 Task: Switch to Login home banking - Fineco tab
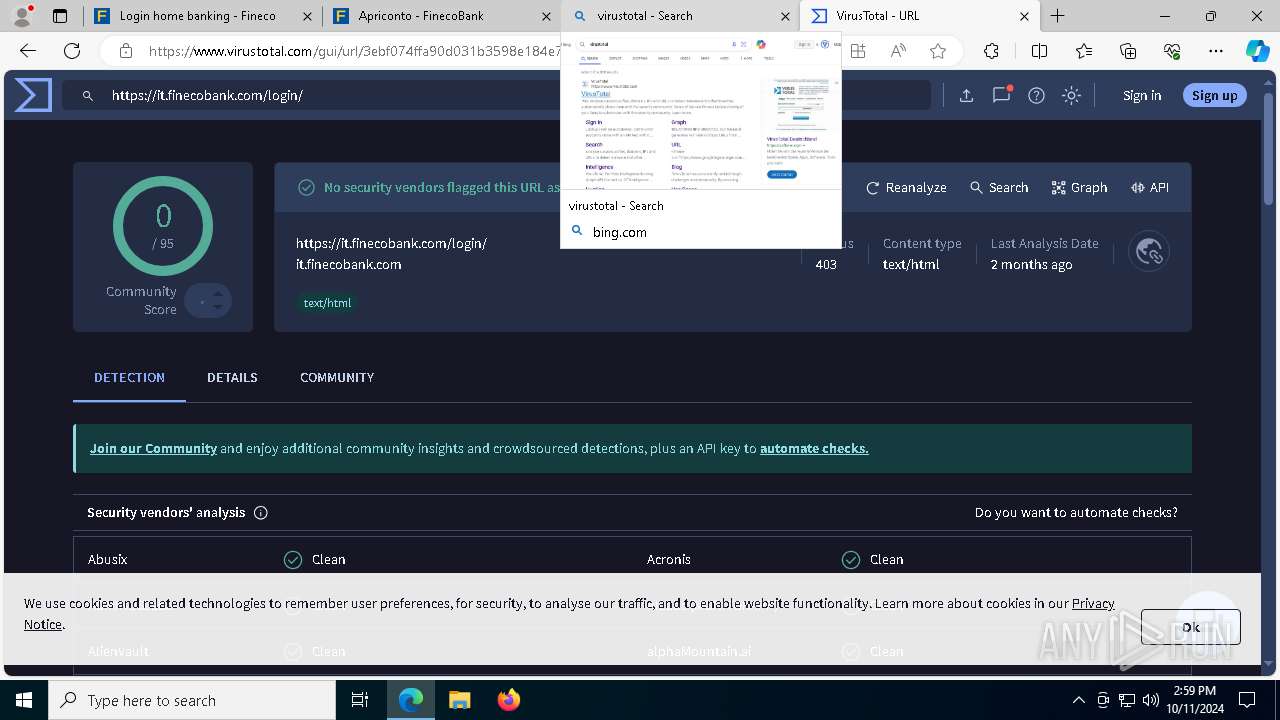click(203, 16)
